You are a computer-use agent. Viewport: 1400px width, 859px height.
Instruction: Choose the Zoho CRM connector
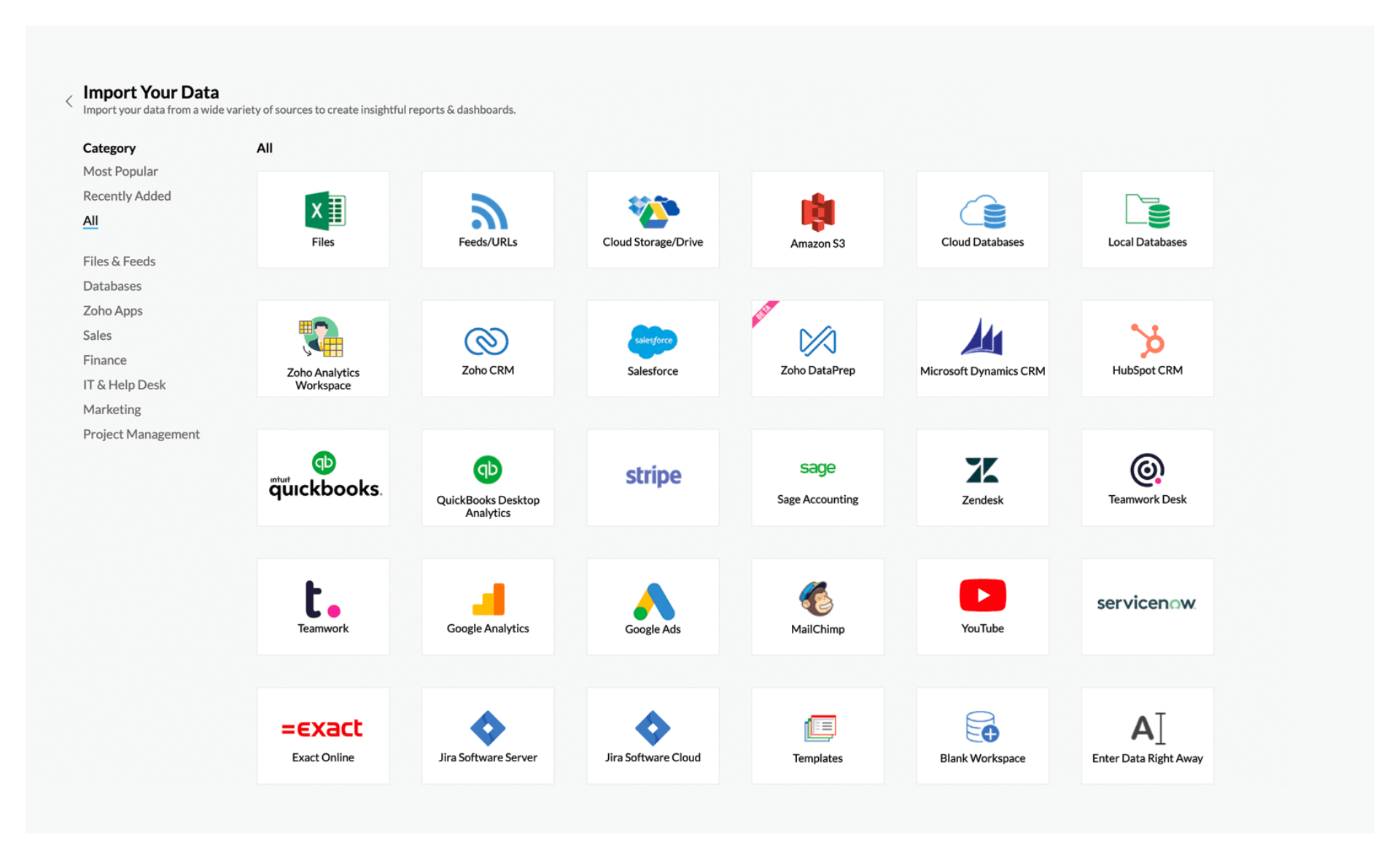point(488,349)
